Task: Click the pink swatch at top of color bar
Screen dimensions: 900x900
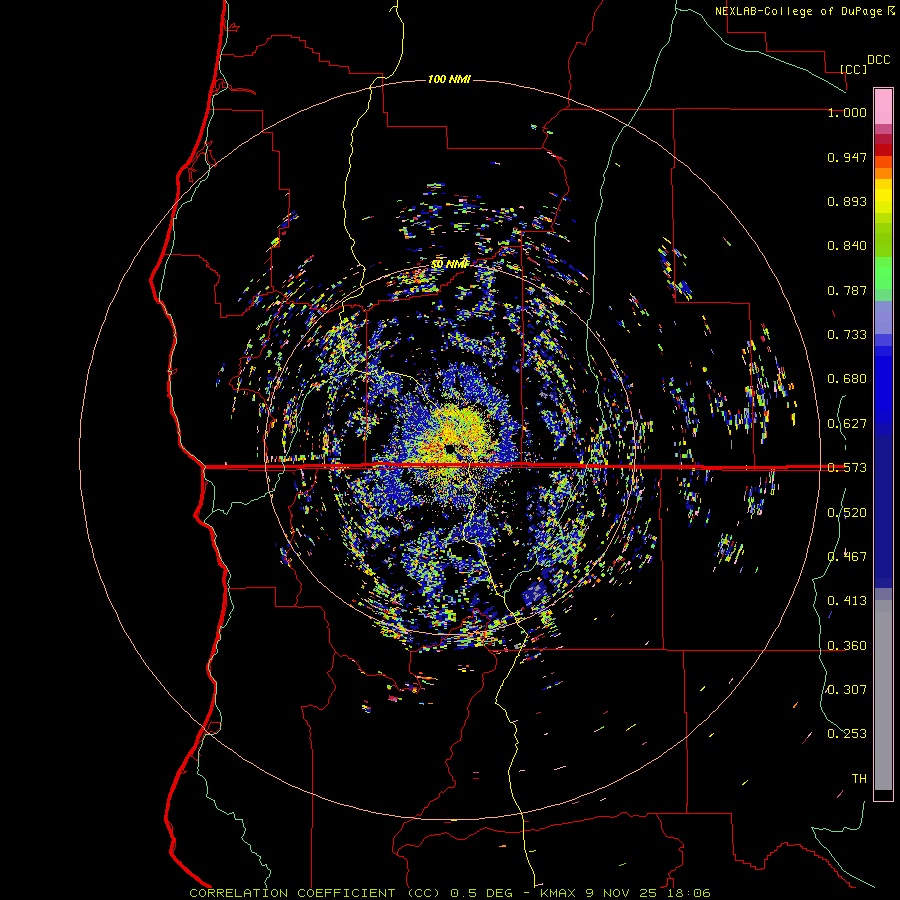Action: (883, 107)
